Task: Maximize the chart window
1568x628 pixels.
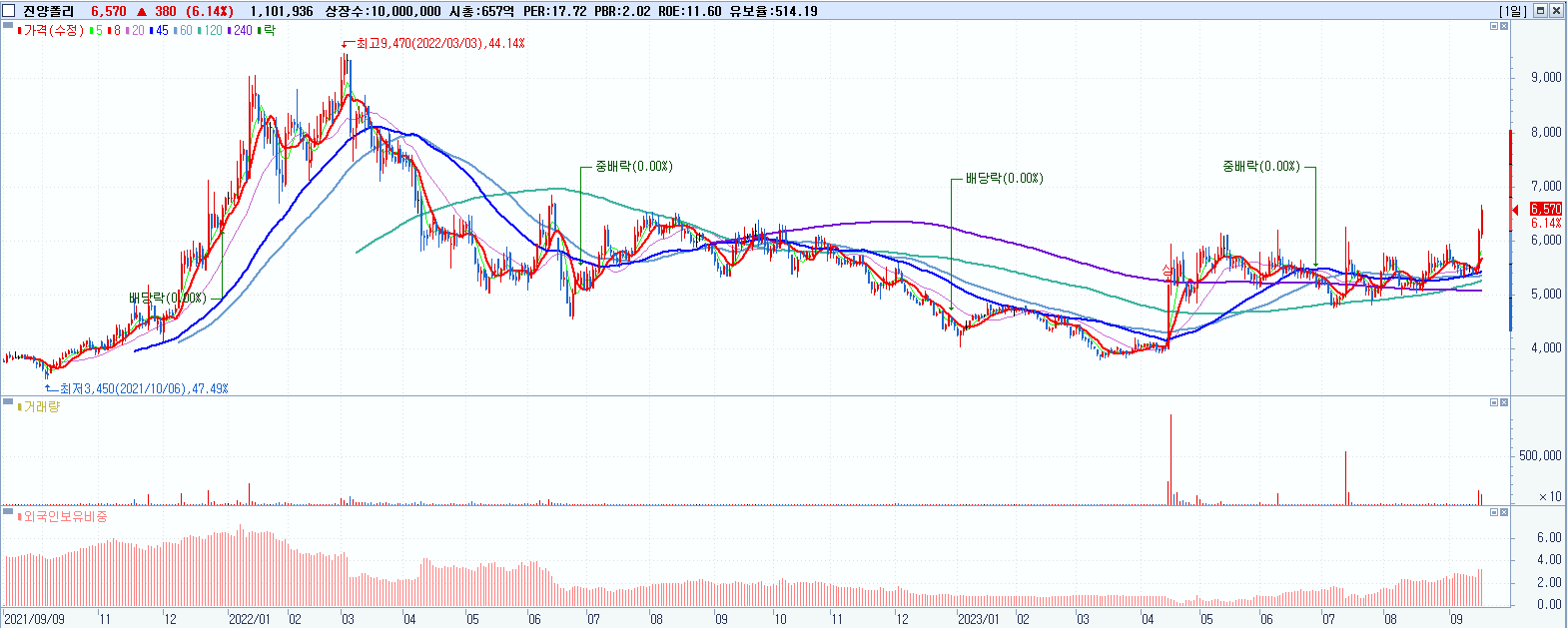Action: [1540, 11]
